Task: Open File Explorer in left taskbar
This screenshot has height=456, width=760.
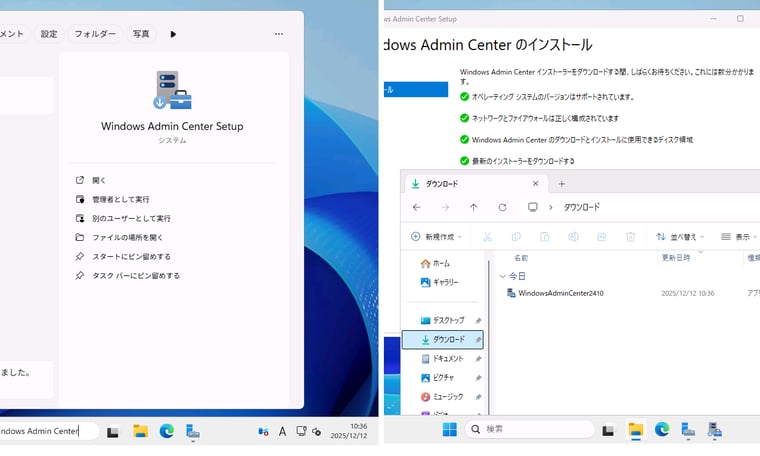Action: coord(141,431)
